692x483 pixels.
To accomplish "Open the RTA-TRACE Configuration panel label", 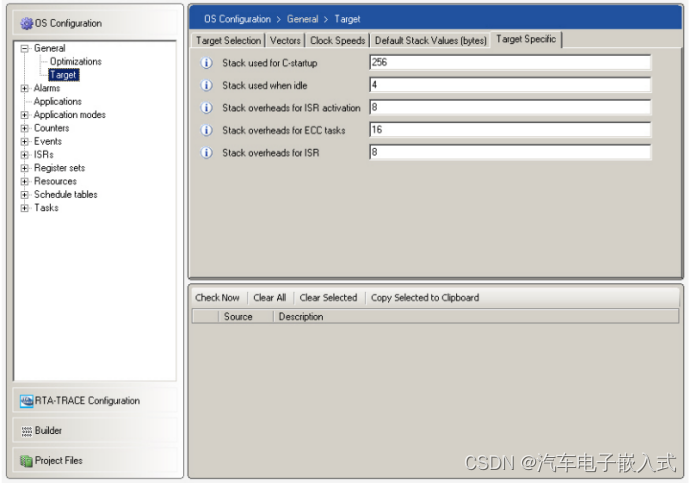I will pos(87,401).
